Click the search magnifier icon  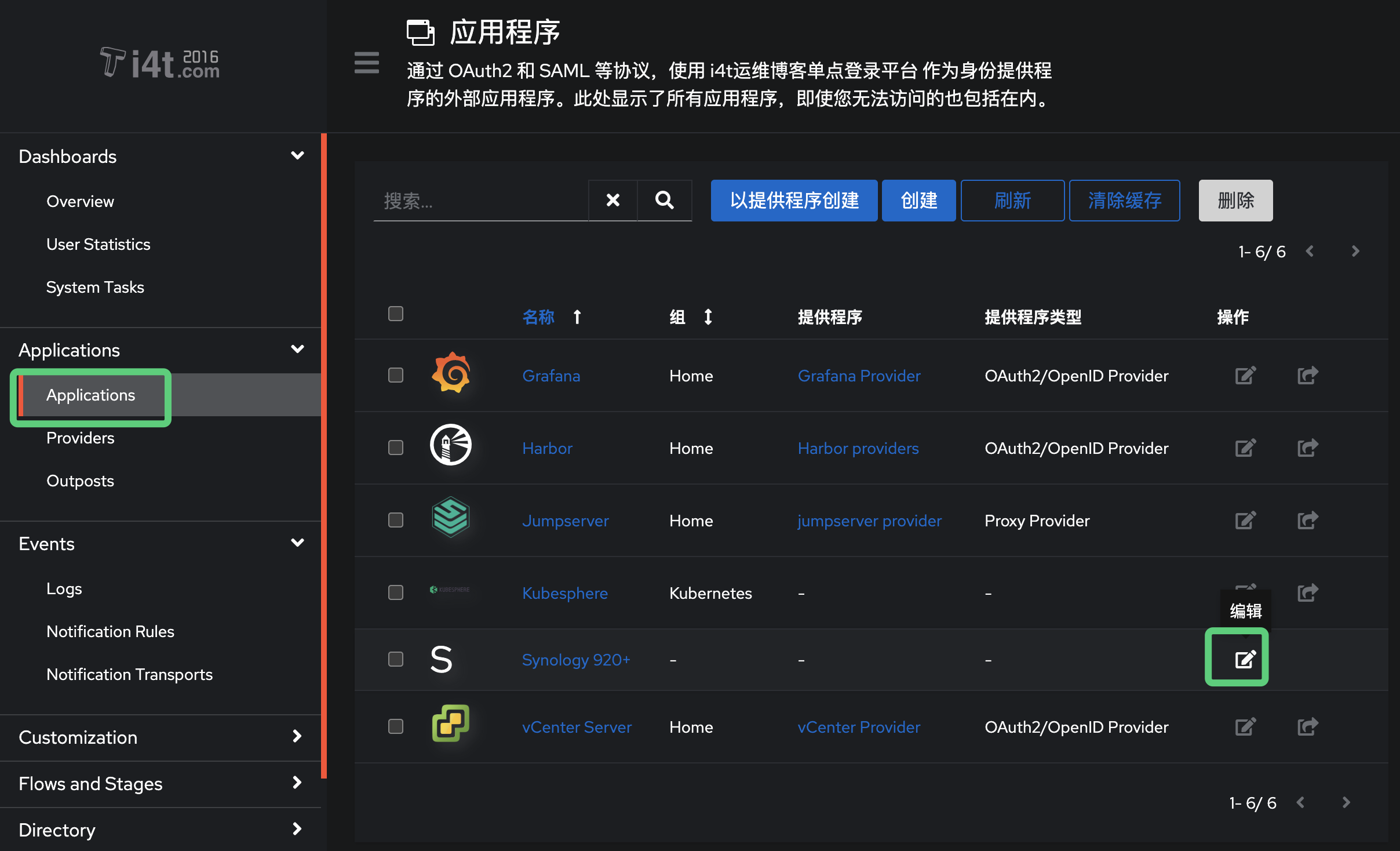coord(663,200)
